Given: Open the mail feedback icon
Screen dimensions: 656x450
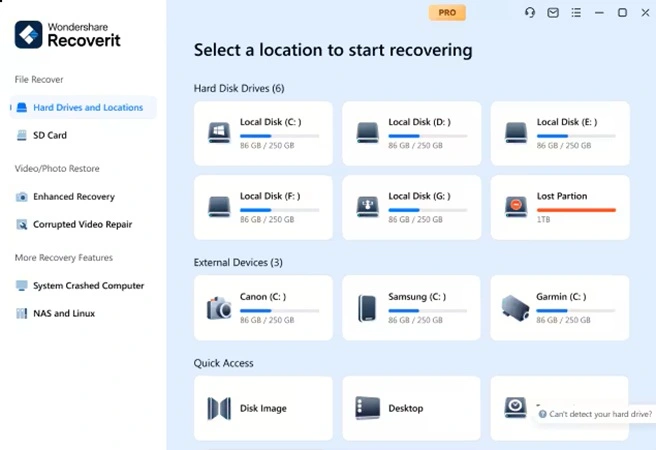Looking at the screenshot, I should [553, 13].
